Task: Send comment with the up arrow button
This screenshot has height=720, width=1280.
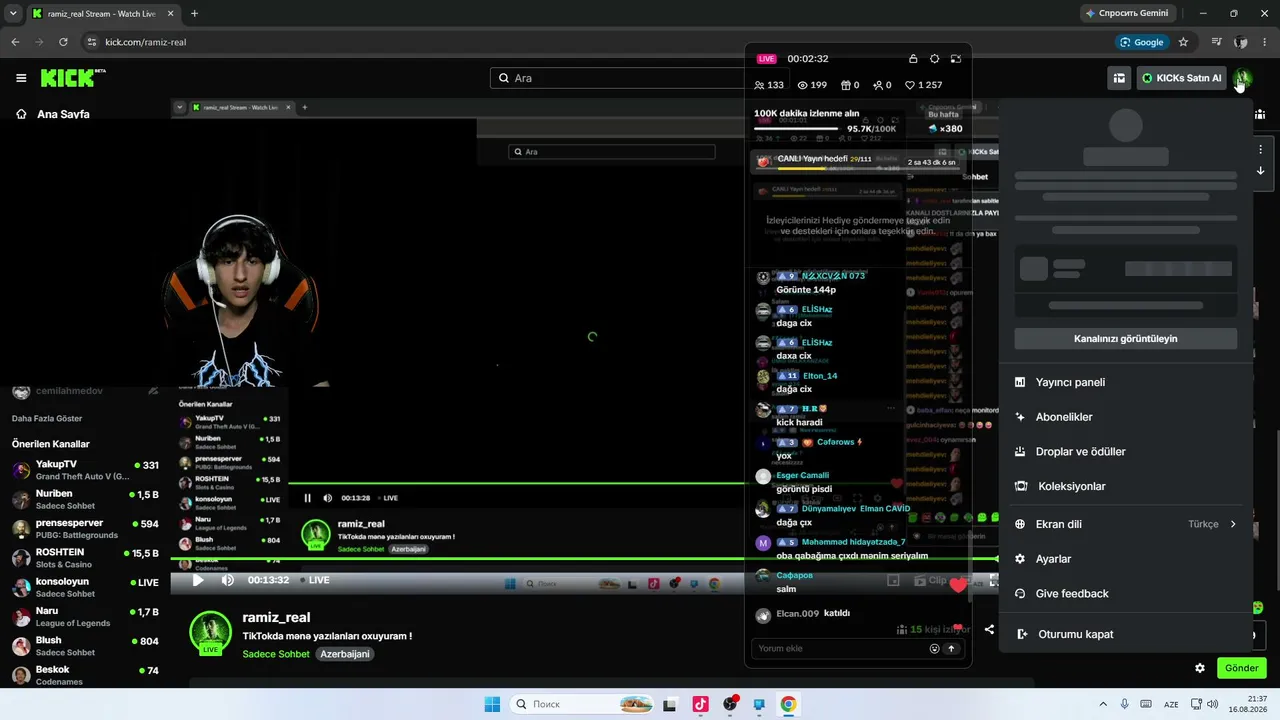Action: [951, 648]
